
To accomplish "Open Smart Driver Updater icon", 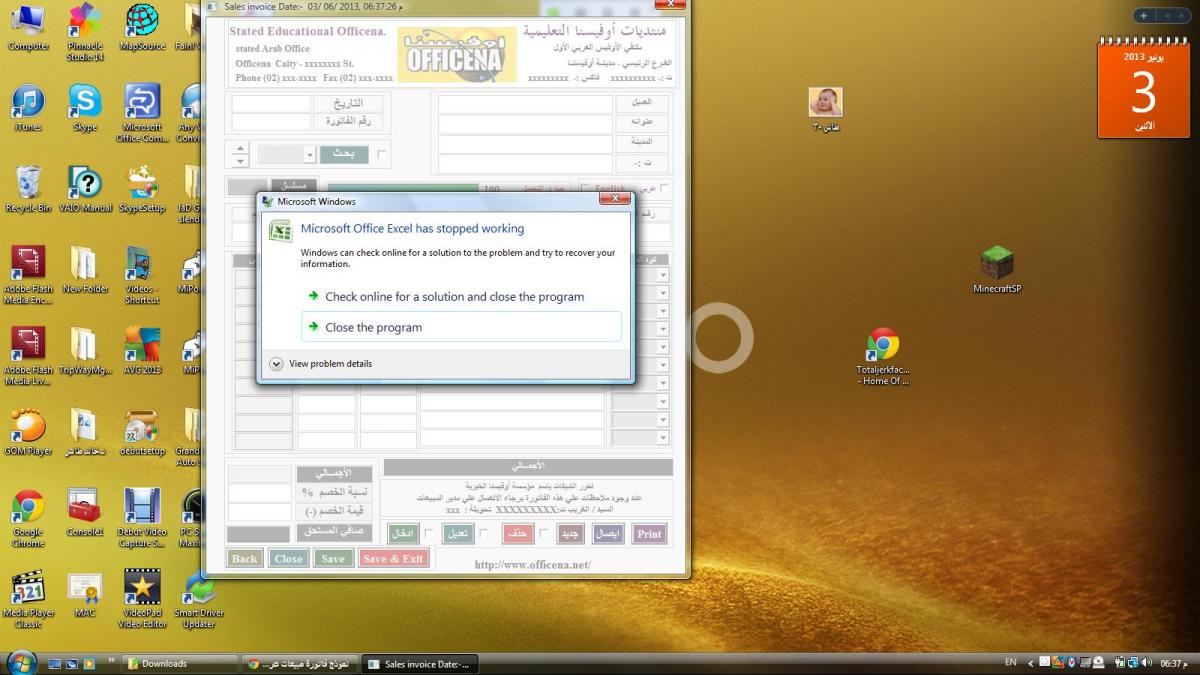I will click(198, 599).
